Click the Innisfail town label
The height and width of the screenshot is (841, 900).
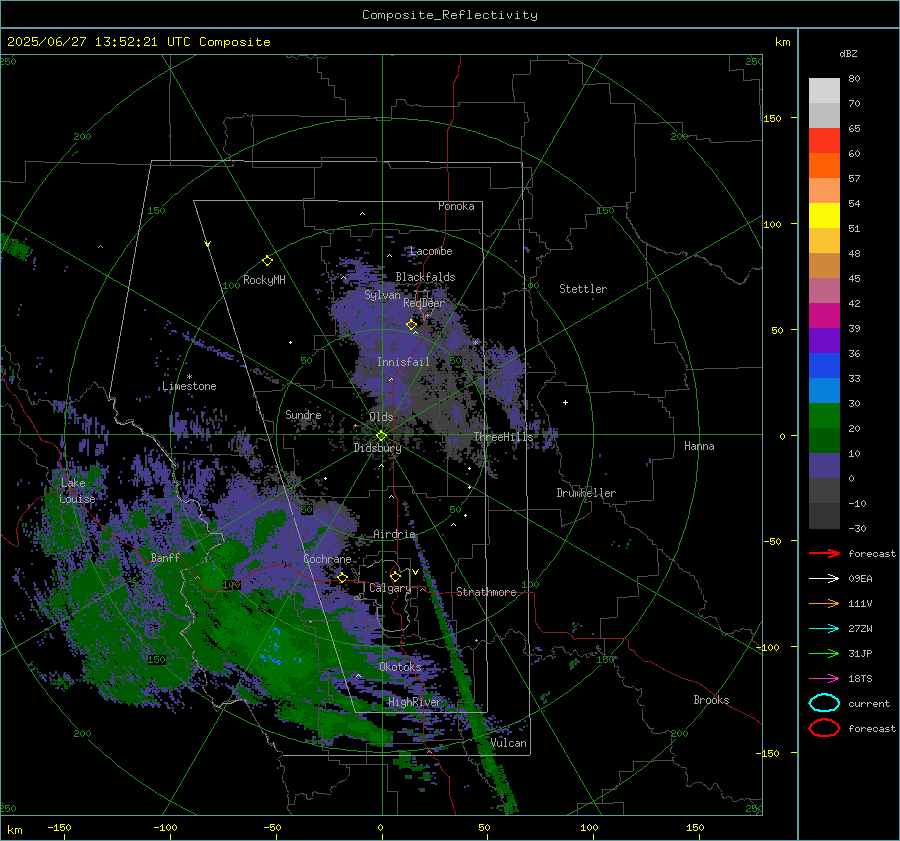(403, 362)
